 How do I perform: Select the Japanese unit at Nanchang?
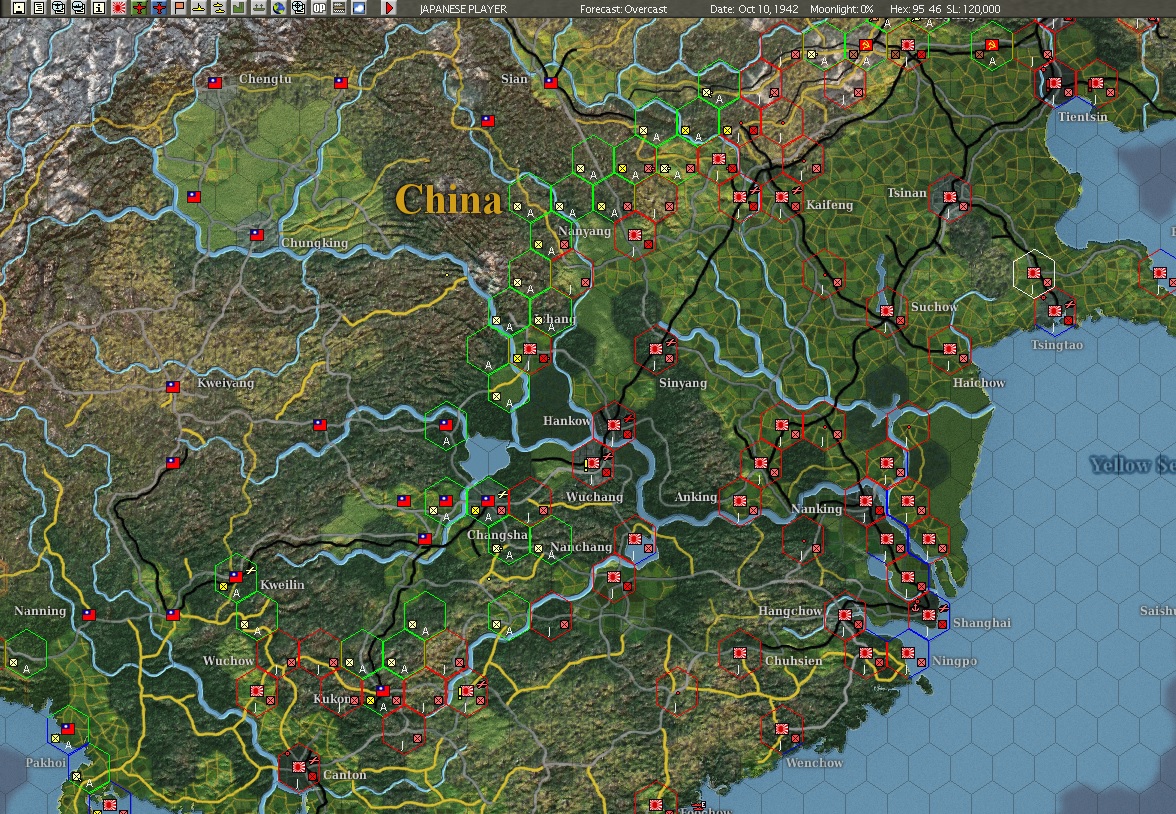[634, 539]
